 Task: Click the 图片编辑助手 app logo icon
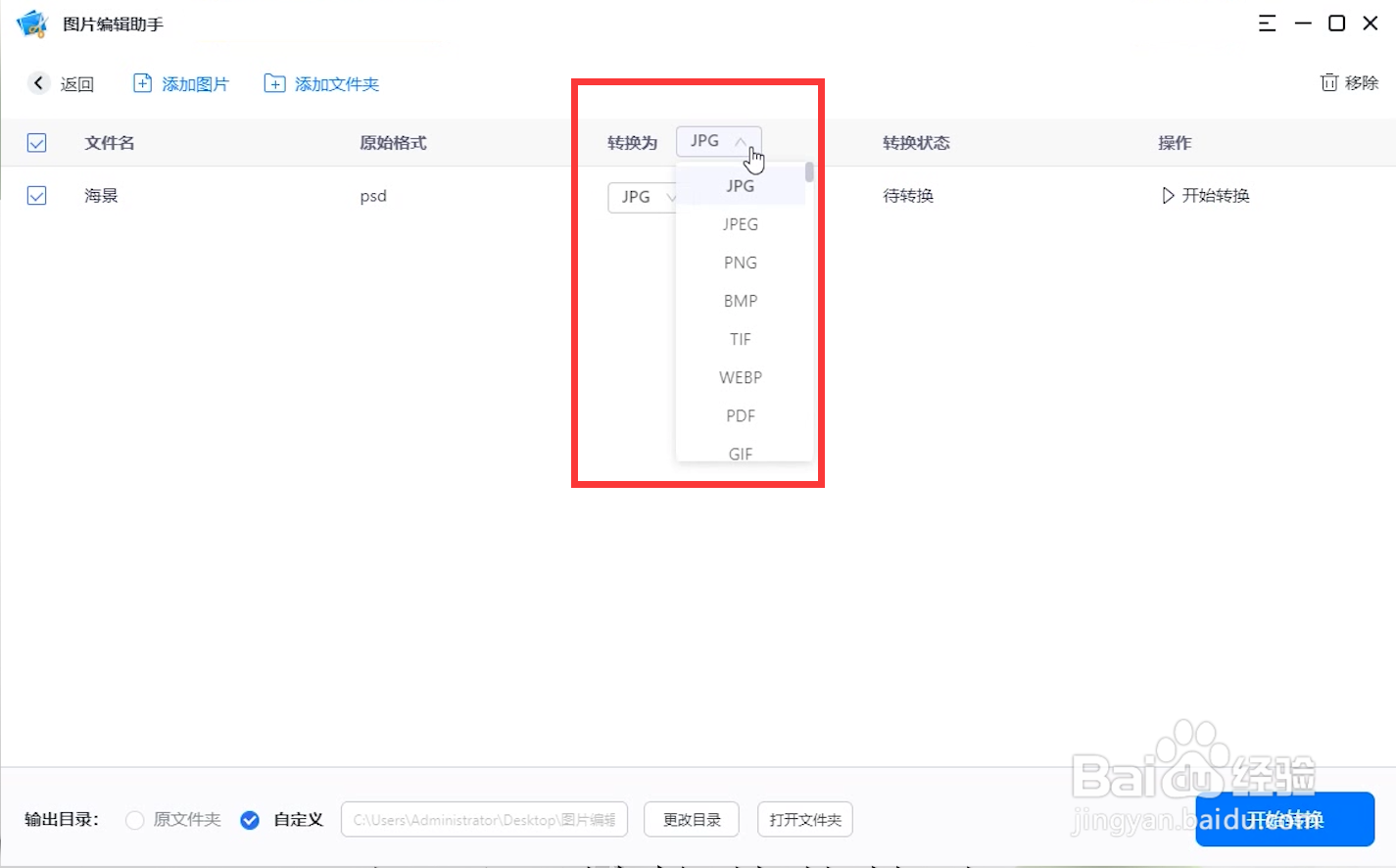(29, 23)
